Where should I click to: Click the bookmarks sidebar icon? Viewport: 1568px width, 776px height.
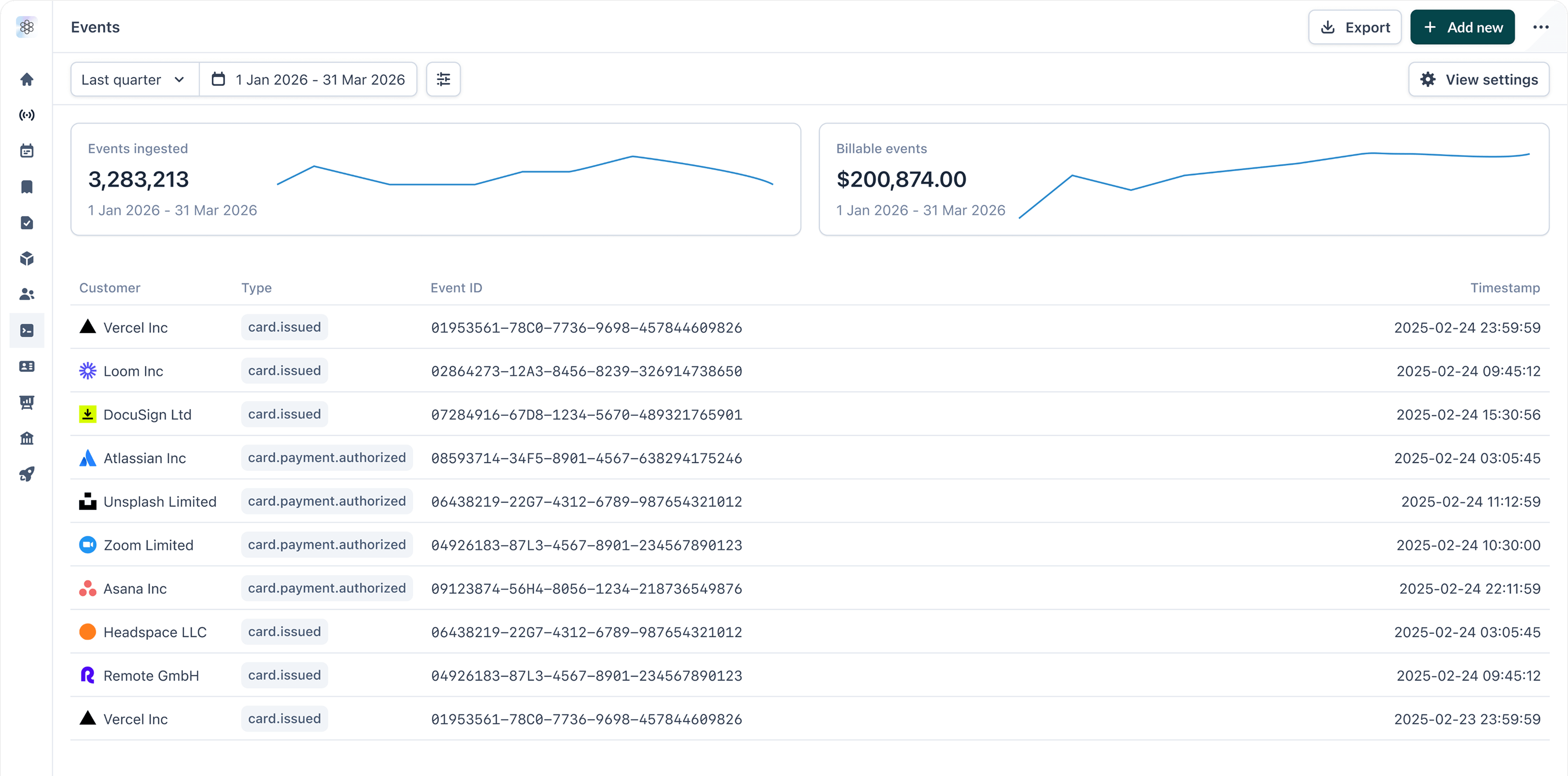[27, 186]
